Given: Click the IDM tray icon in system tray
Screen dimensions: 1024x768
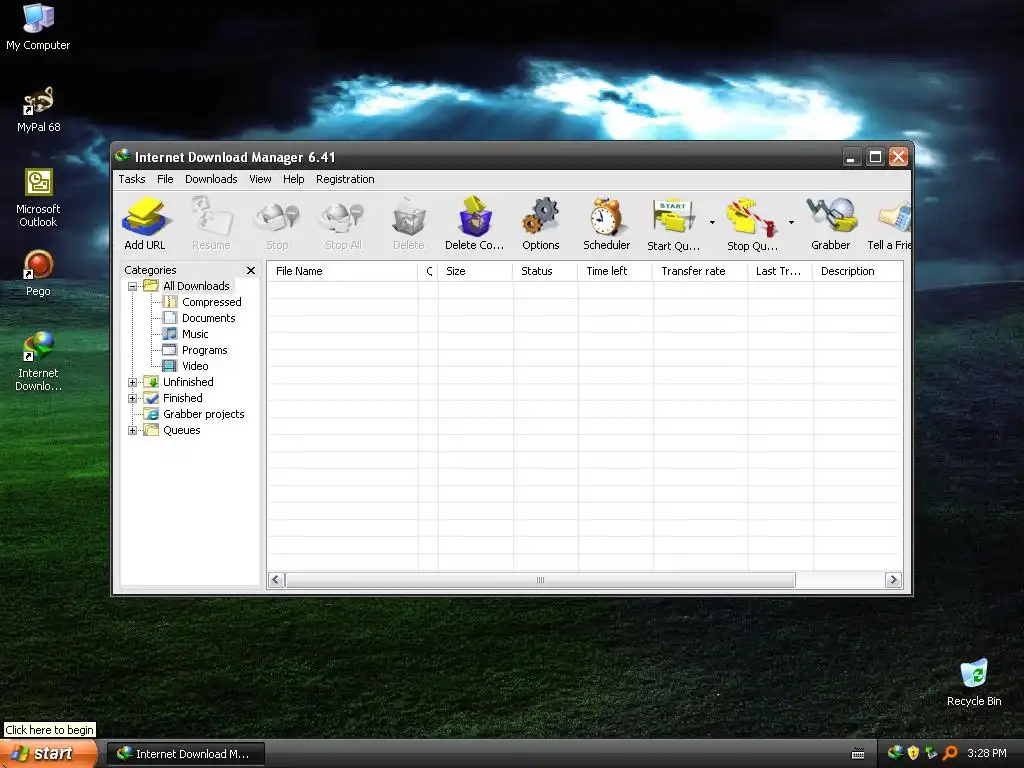Looking at the screenshot, I should point(895,753).
